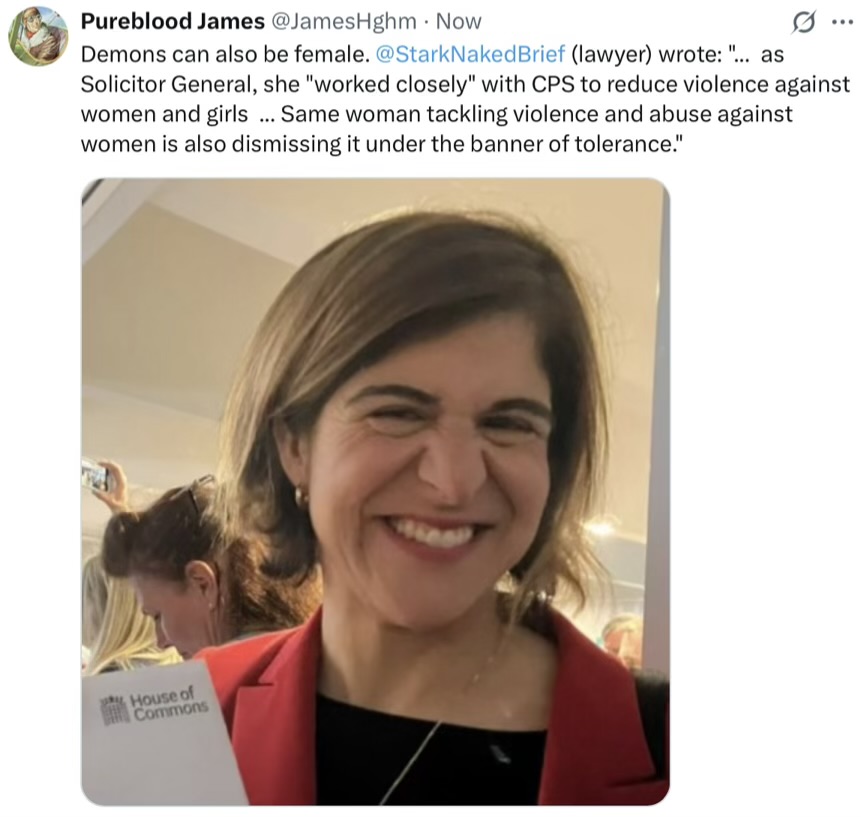Screen dimensions: 861x817
Task: Open the three-dot more options menu
Action: pyautogui.click(x=842, y=23)
